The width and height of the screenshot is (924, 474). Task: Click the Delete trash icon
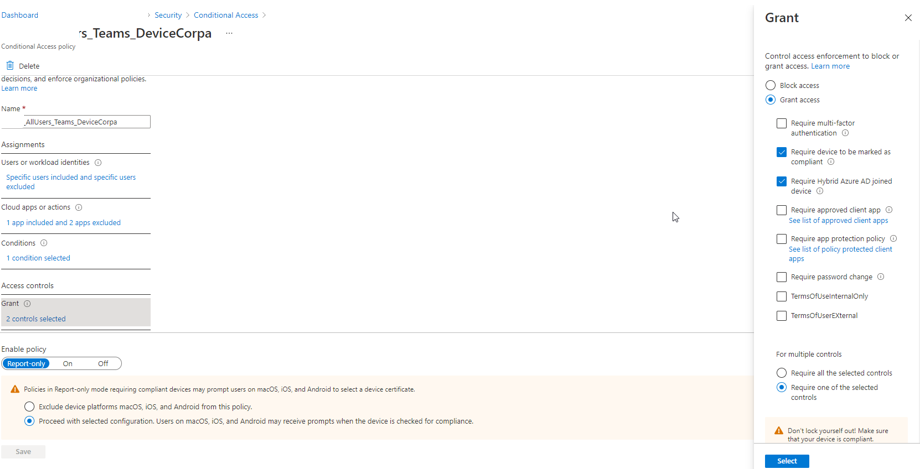pyautogui.click(x=10, y=66)
